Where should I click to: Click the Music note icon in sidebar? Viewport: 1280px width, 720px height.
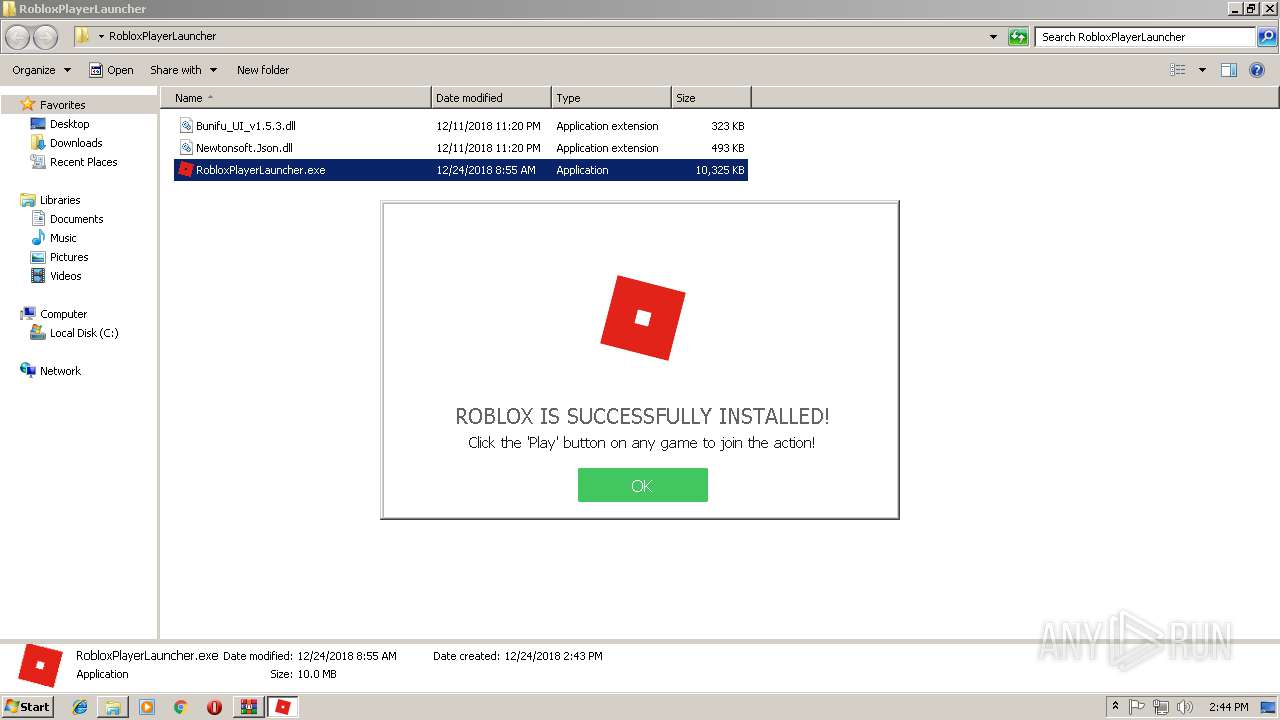click(x=38, y=238)
